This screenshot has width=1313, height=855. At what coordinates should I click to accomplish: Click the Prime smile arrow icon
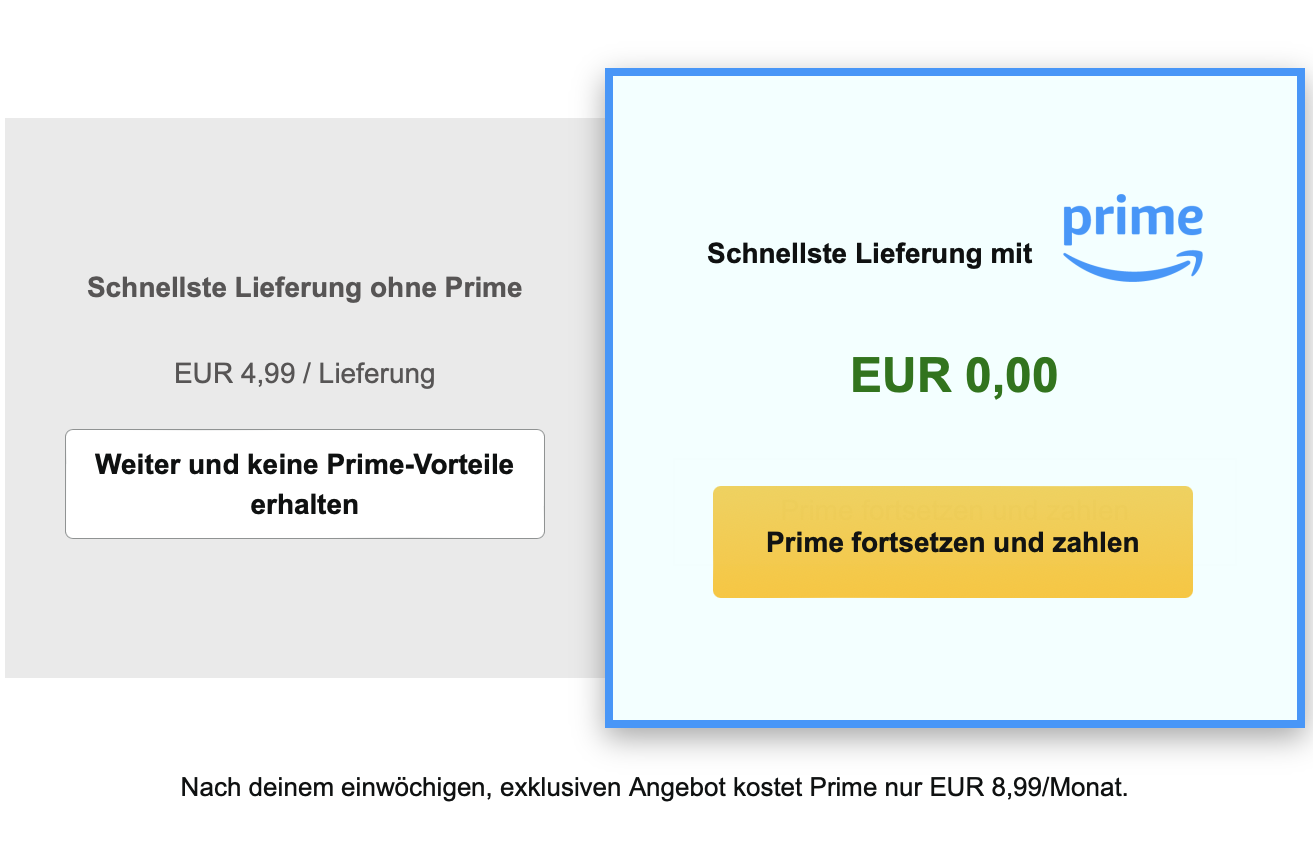coord(1132,265)
